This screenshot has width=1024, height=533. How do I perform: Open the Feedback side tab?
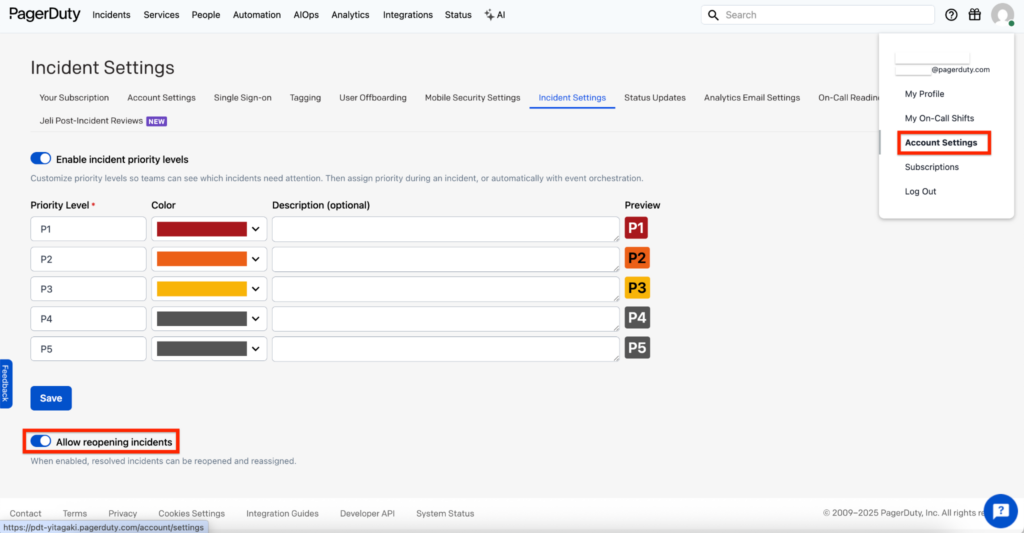tap(5, 383)
